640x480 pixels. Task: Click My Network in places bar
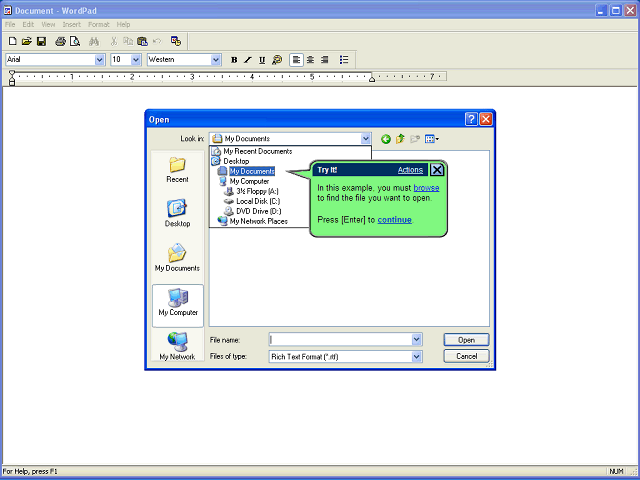(x=178, y=346)
